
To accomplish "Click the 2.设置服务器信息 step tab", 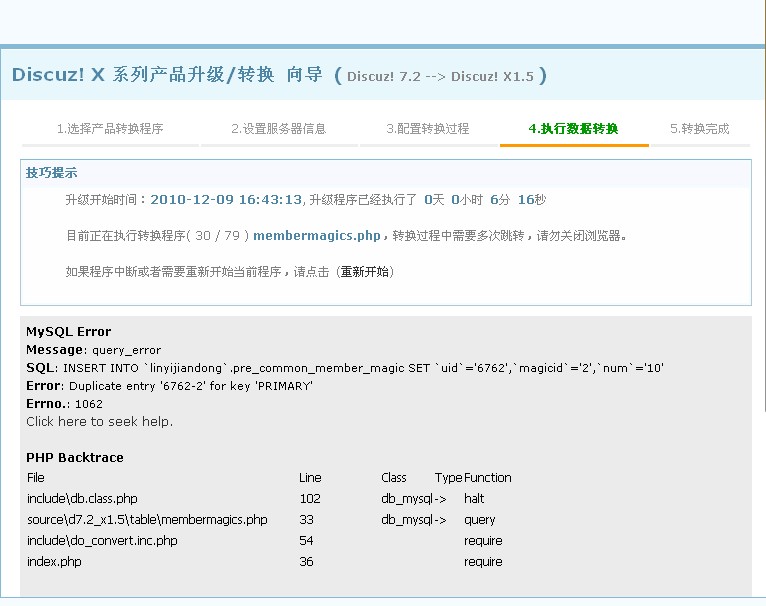I will (279, 129).
